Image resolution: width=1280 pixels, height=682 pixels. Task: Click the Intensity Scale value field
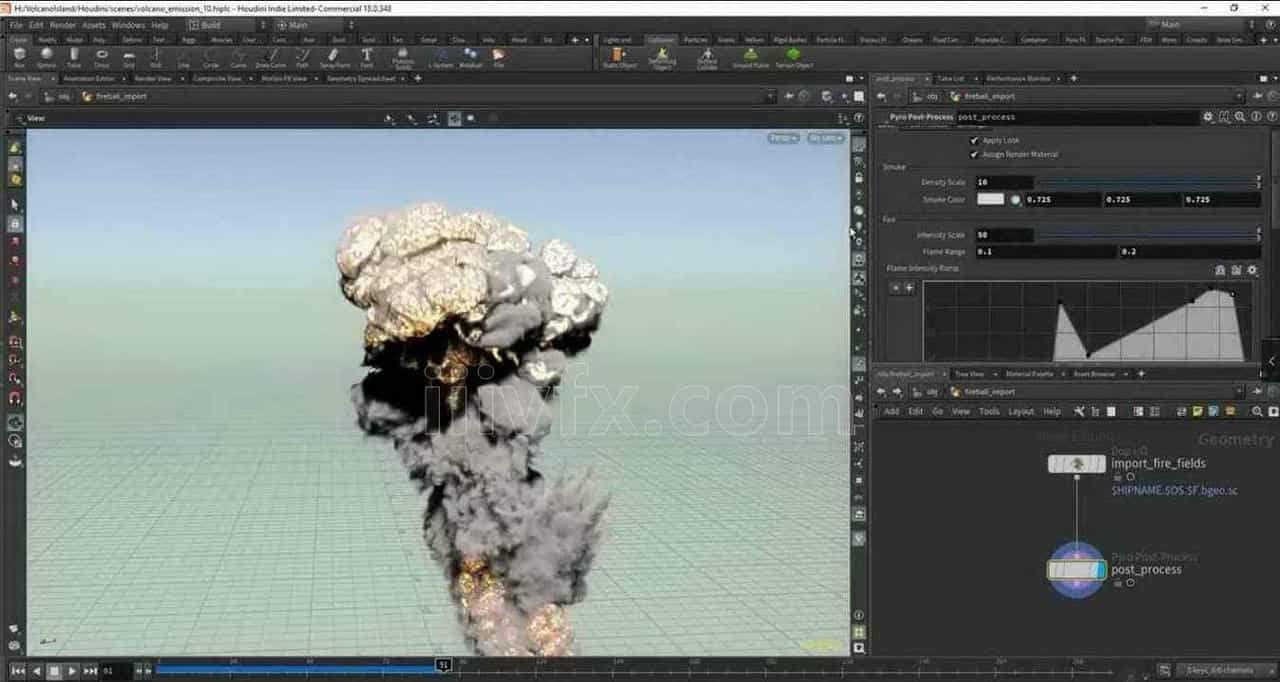click(1004, 235)
